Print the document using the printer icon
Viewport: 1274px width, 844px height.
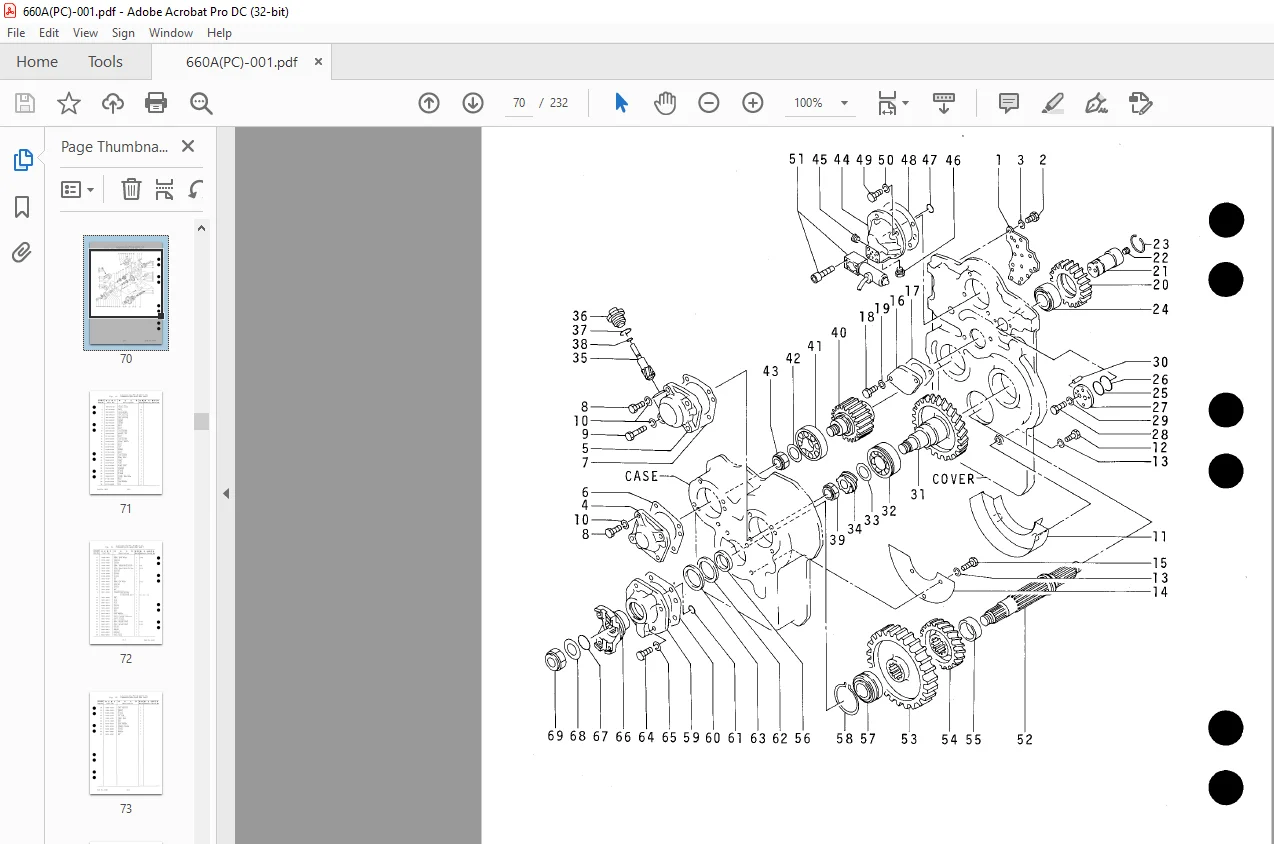coord(156,103)
